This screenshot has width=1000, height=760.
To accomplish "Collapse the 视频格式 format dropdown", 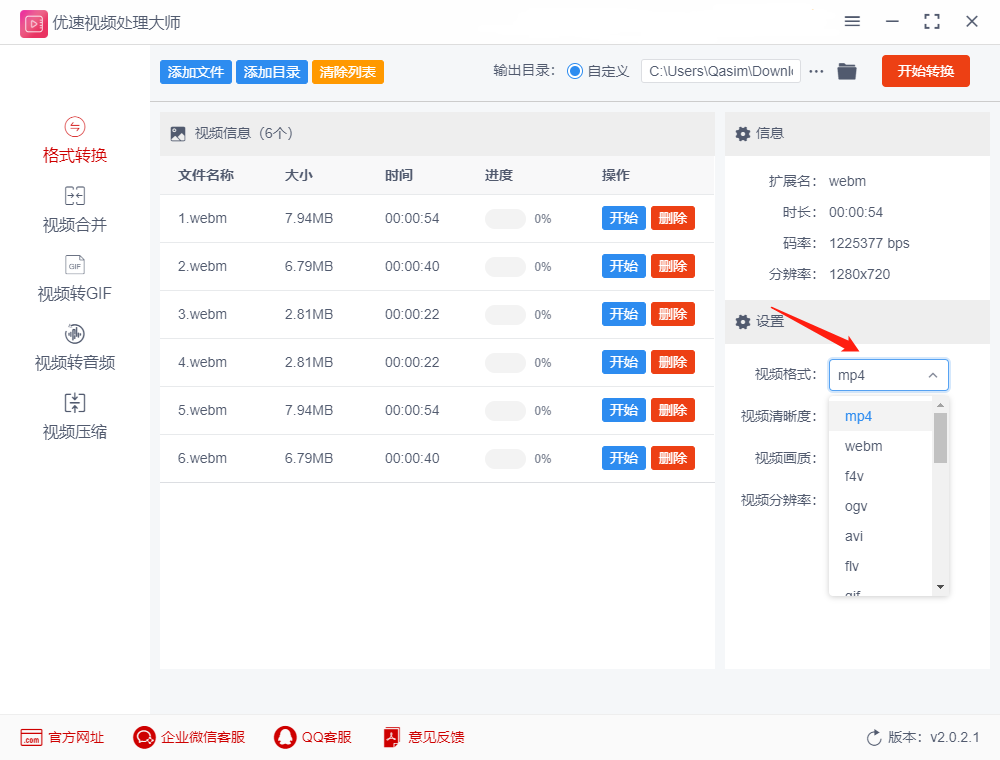I will 932,374.
